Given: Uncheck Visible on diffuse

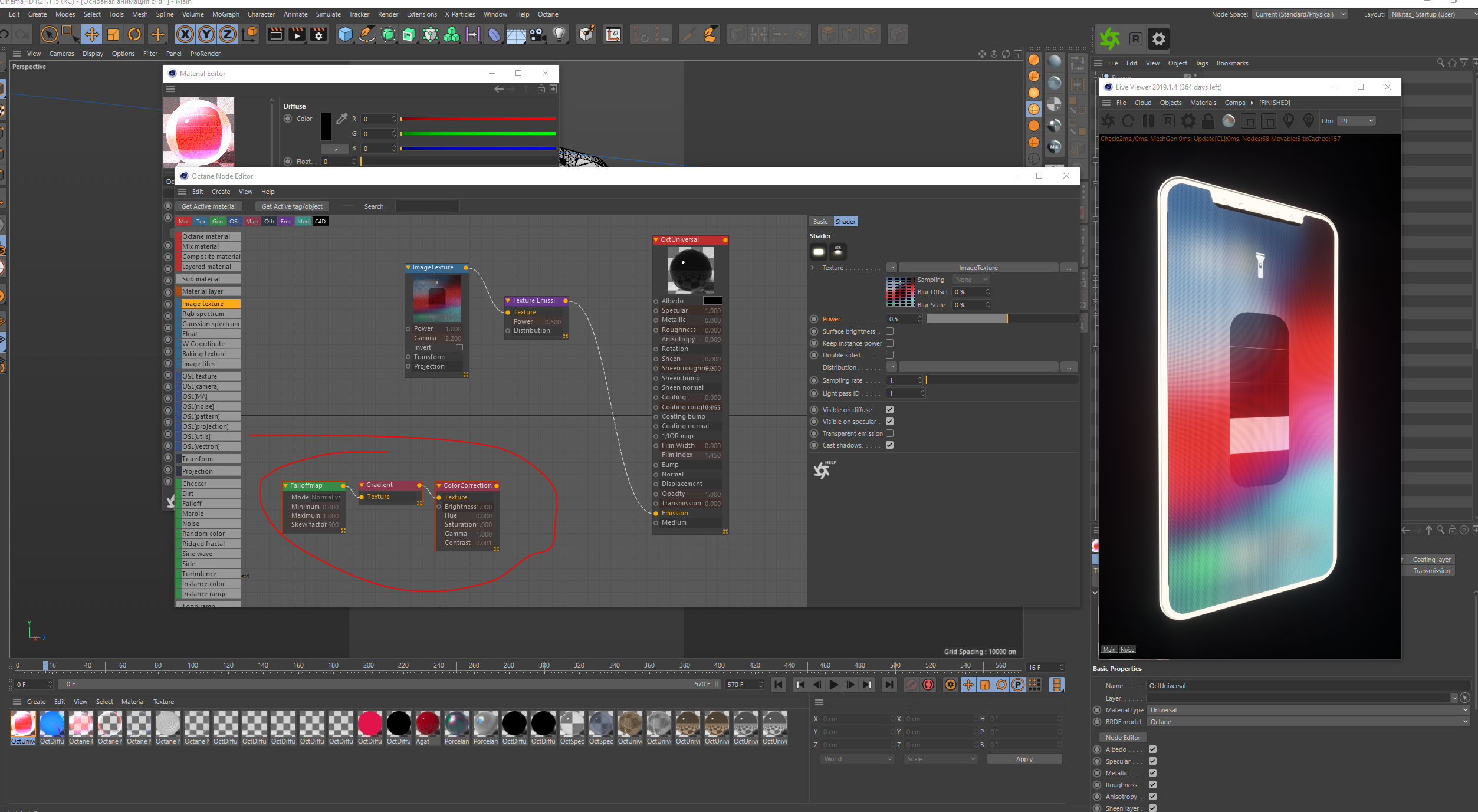Looking at the screenshot, I should point(889,410).
